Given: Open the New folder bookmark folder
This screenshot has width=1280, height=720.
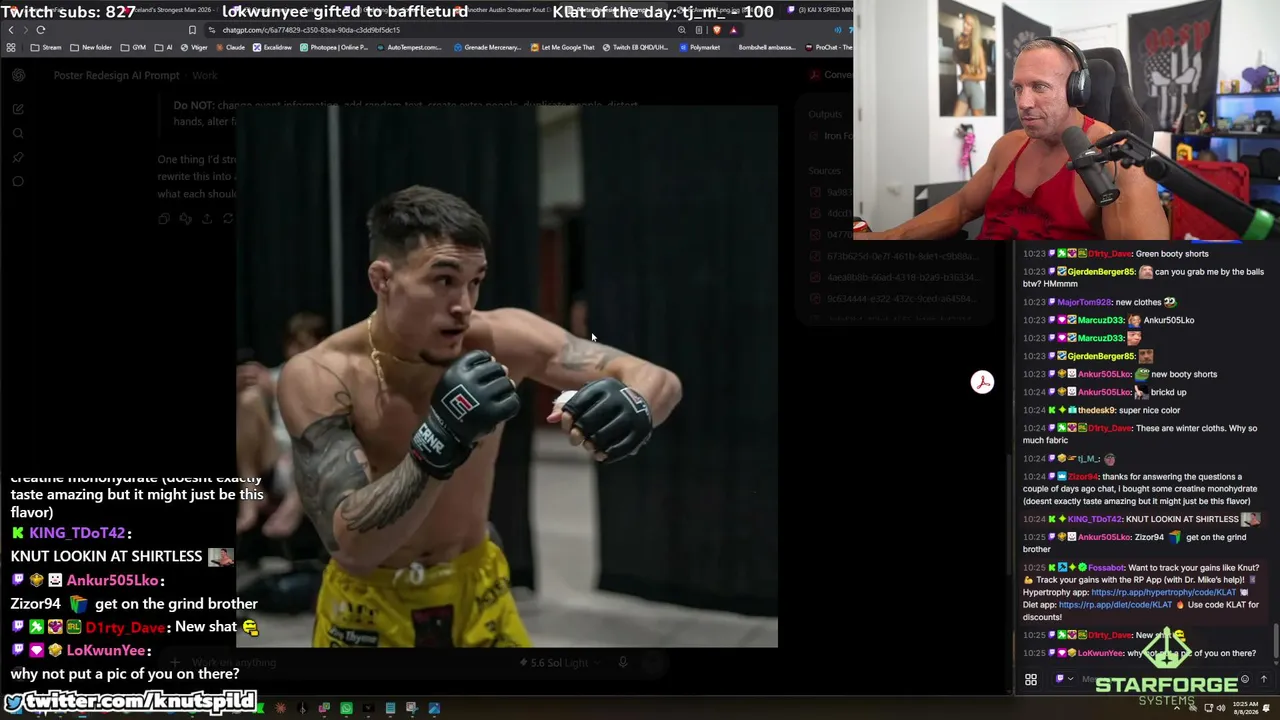Looking at the screenshot, I should point(91,47).
